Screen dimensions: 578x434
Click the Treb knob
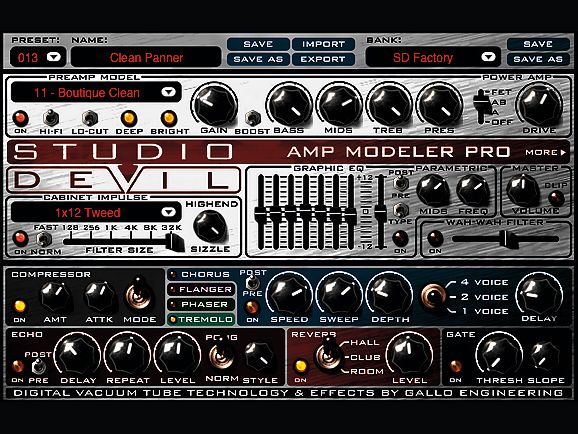[x=389, y=105]
